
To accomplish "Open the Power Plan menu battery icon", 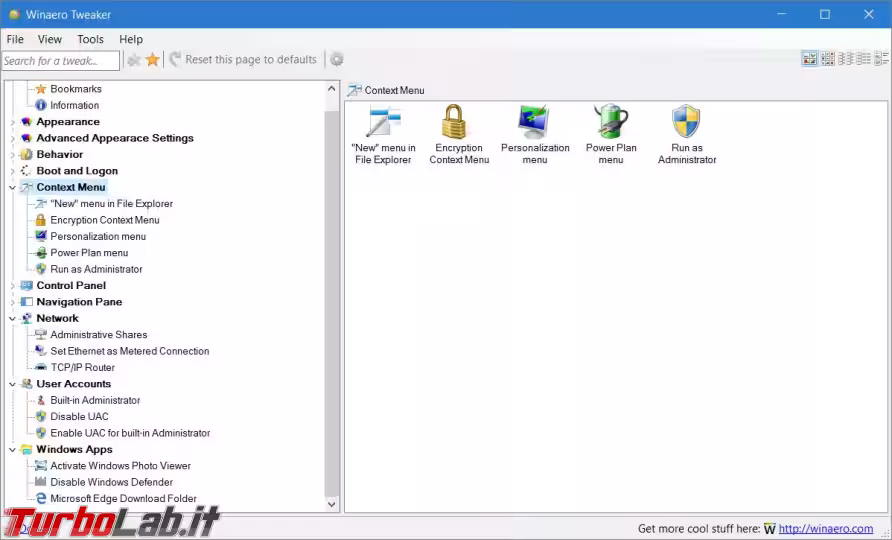I will pos(611,121).
